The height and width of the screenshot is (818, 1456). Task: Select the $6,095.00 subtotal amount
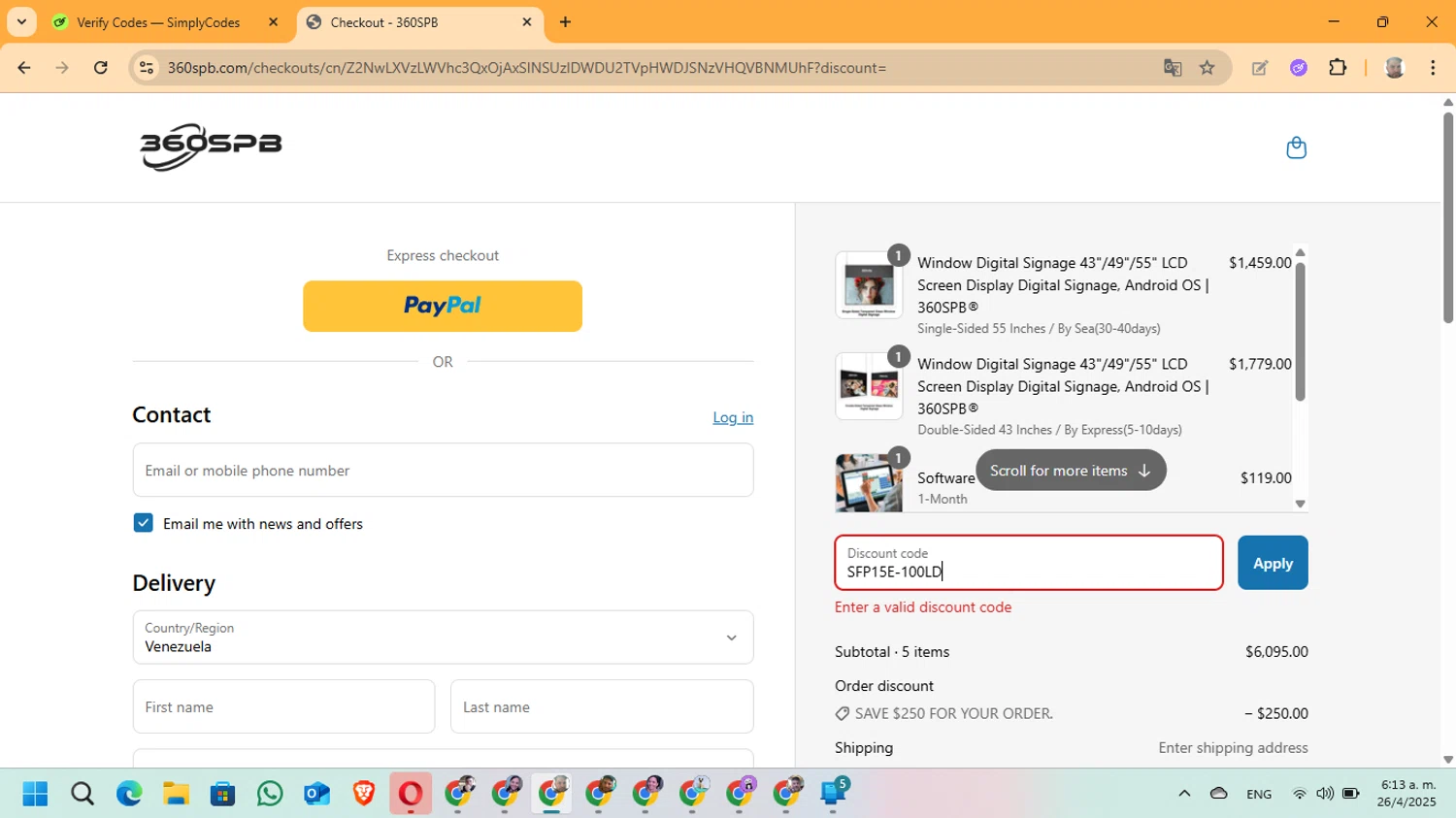1276,652
